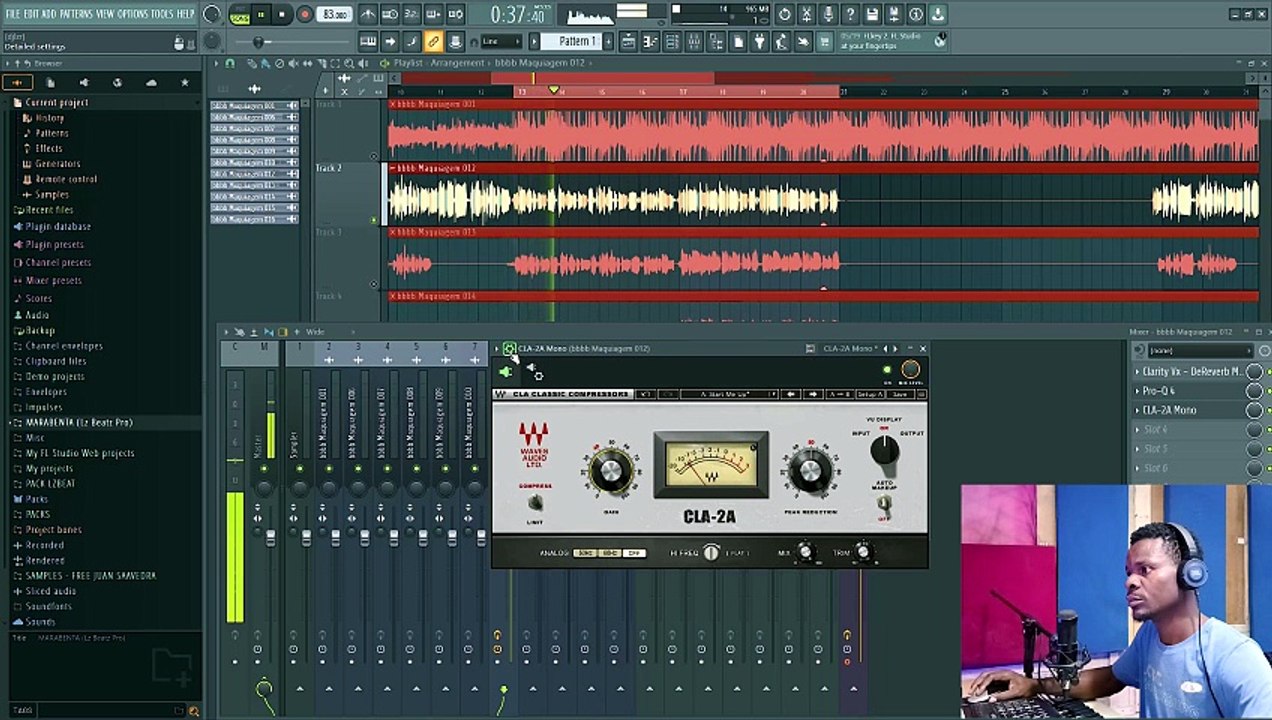The width and height of the screenshot is (1272, 720).
Task: Click Waves Setup A button
Action: coord(869,395)
